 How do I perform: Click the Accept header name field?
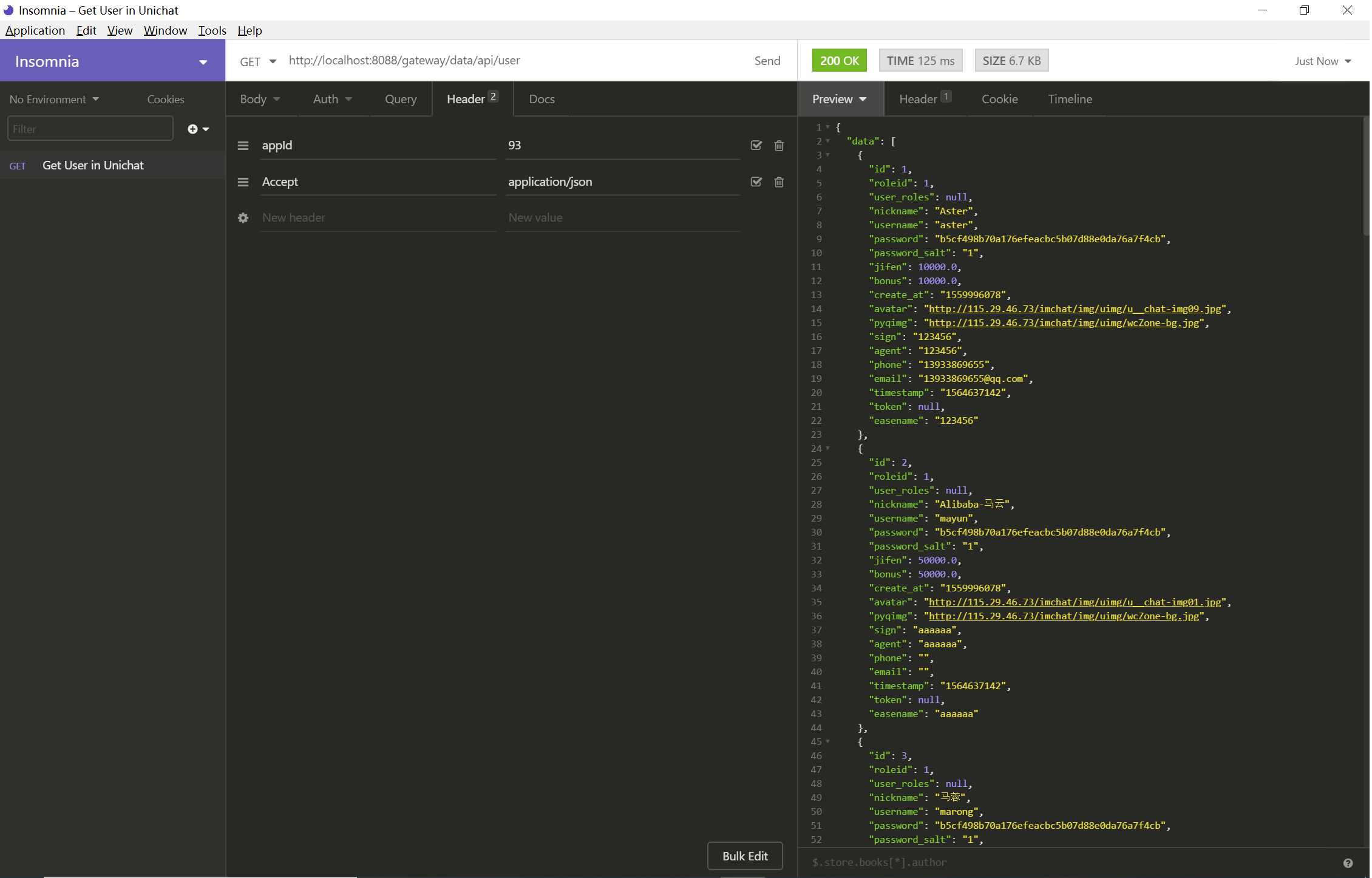pos(378,182)
